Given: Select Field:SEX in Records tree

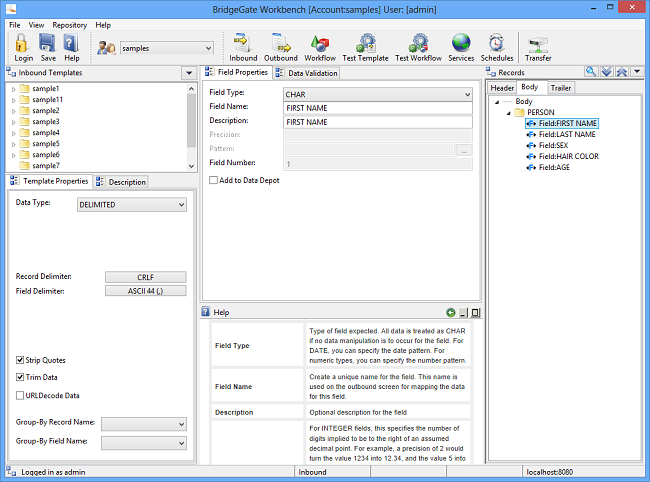Looking at the screenshot, I should point(553,145).
